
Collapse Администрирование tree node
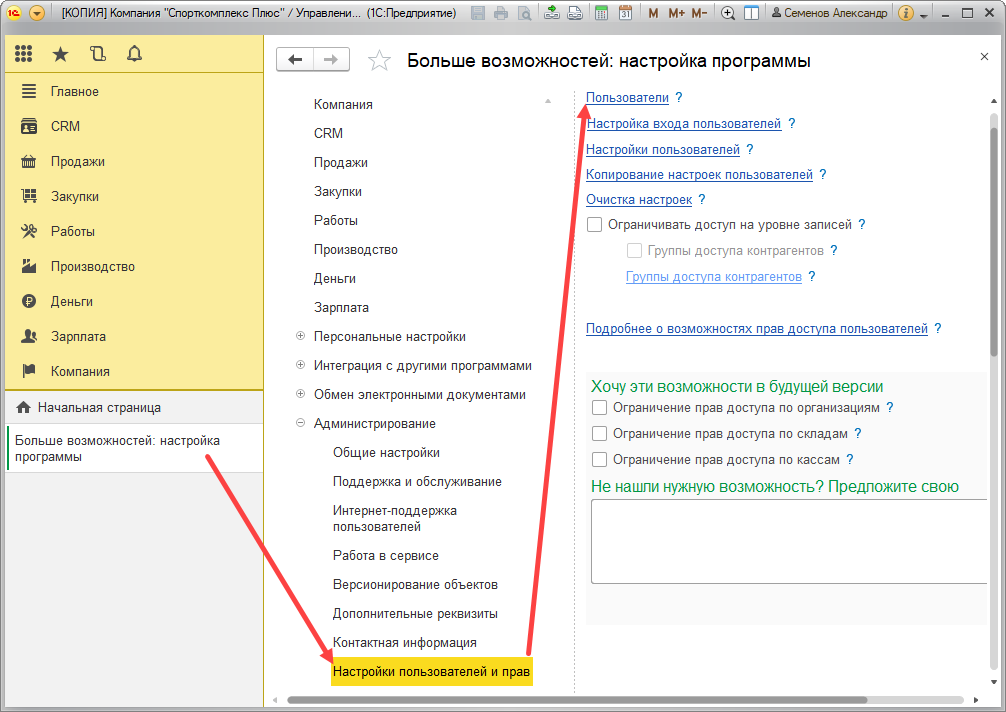(300, 423)
